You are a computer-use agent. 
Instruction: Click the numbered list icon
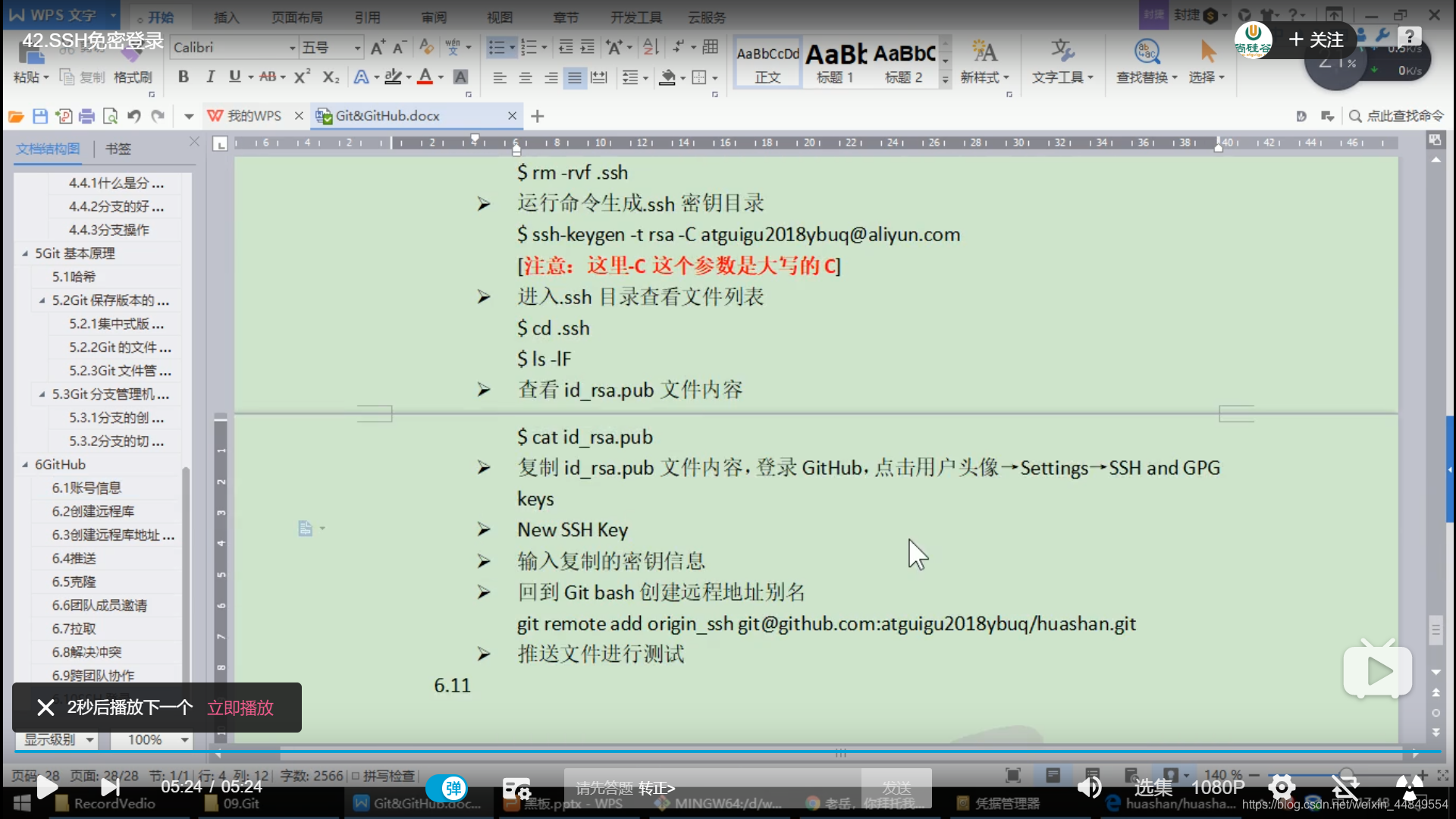529,48
